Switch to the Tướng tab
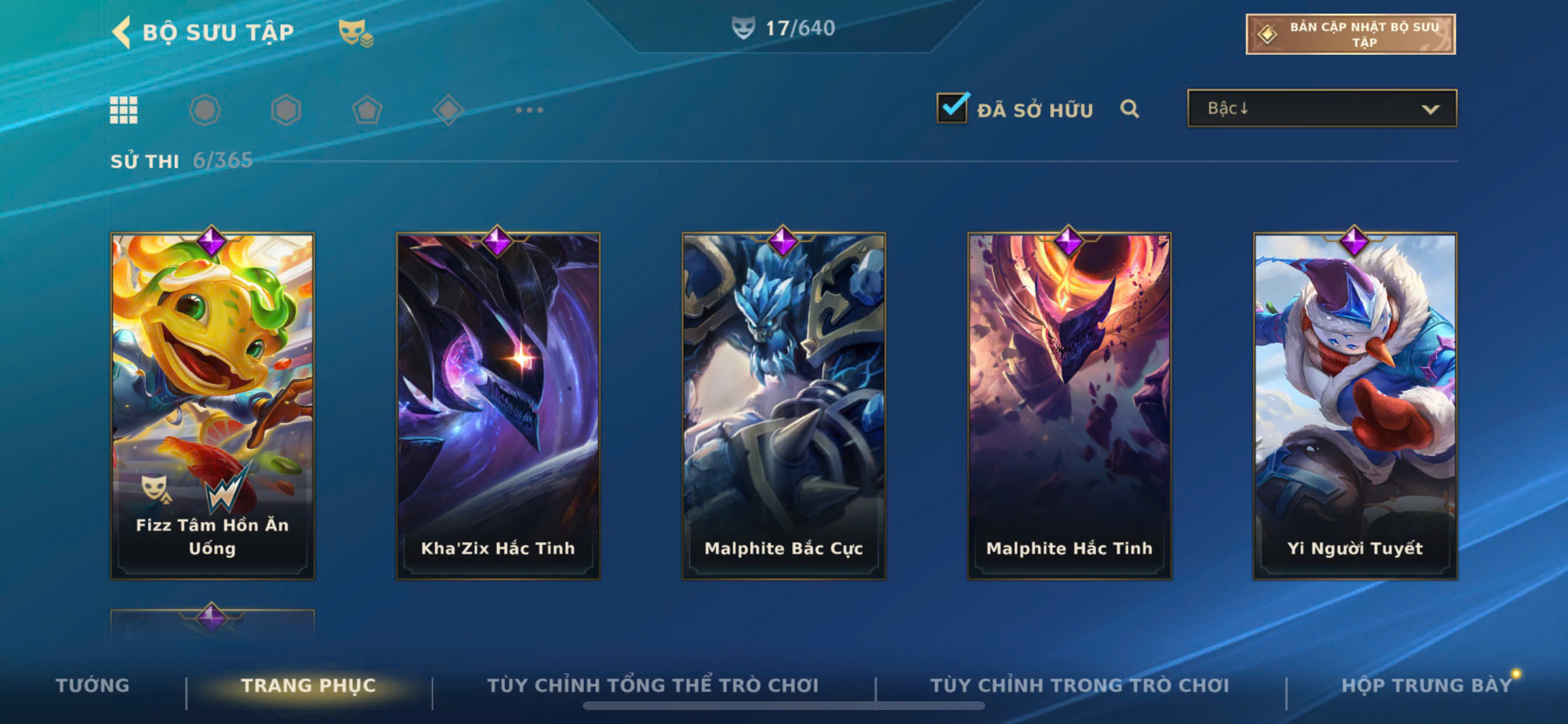The height and width of the screenshot is (724, 1568). pos(93,685)
